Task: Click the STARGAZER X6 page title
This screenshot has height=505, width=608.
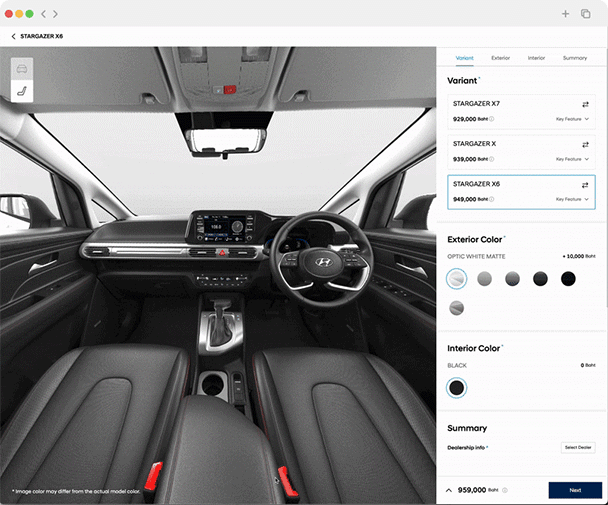Action: [41, 36]
